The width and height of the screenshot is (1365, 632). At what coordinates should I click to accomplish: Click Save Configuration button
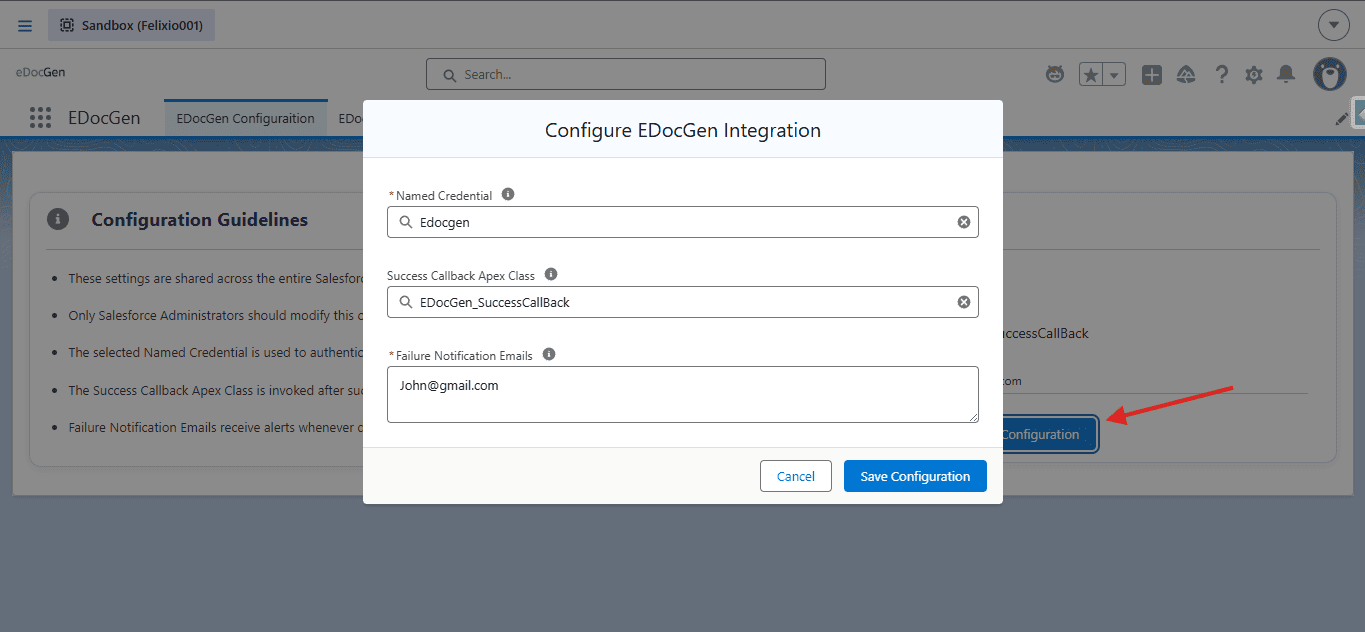point(915,476)
